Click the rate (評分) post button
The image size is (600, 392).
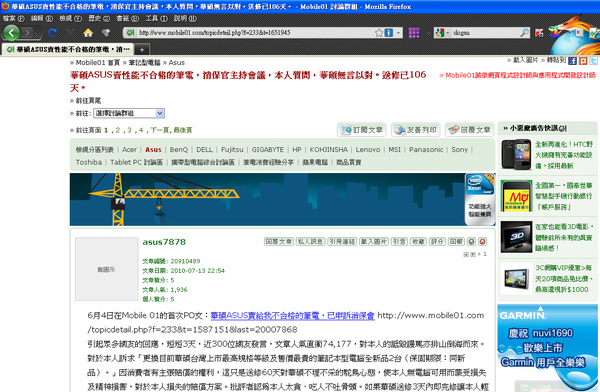pos(437,242)
